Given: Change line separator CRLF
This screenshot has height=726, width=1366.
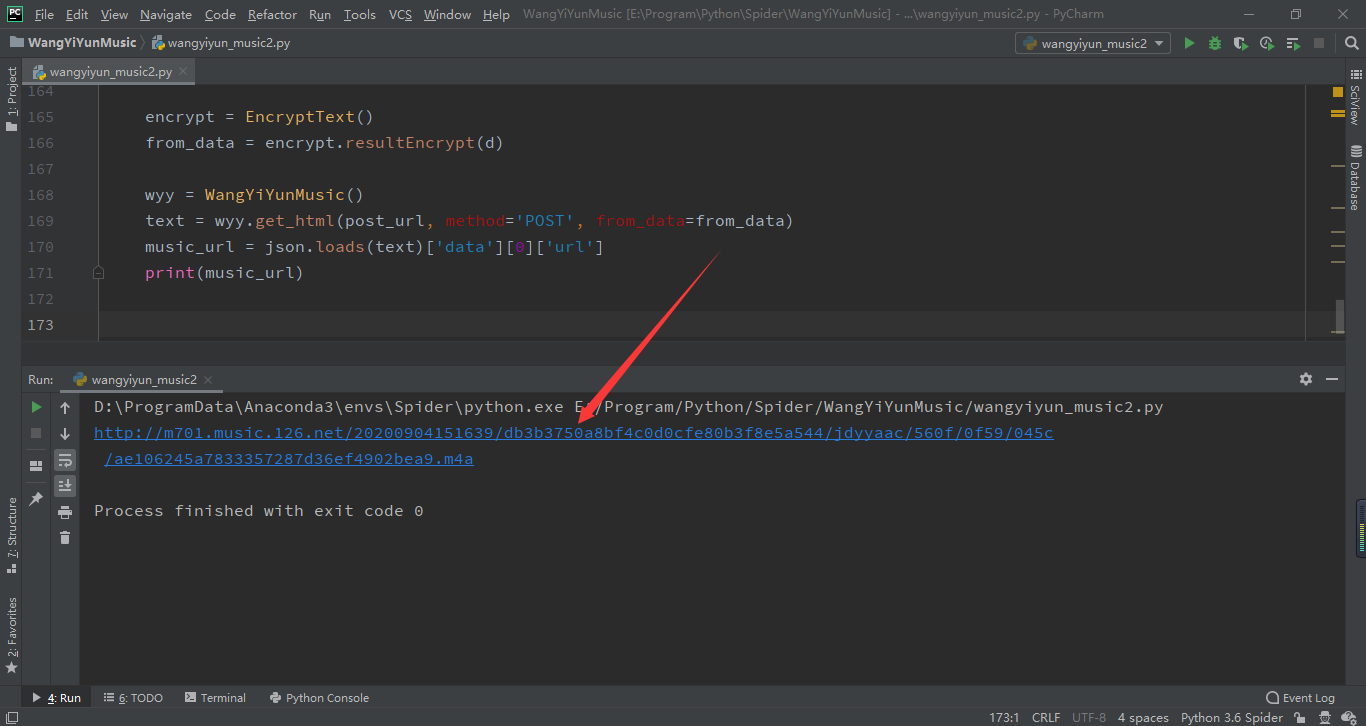Looking at the screenshot, I should [x=1046, y=717].
